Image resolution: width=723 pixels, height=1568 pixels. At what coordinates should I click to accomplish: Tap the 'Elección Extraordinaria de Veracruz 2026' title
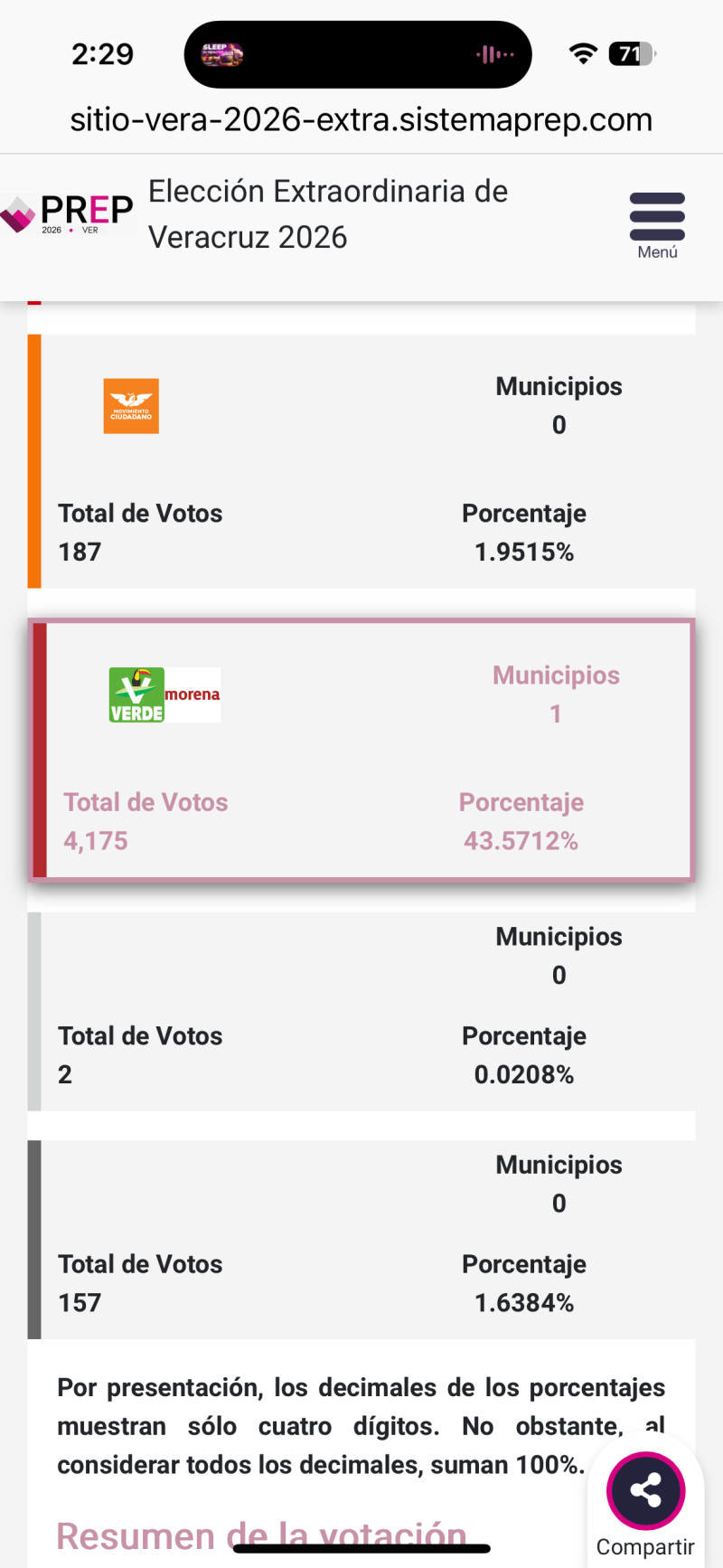pos(328,214)
